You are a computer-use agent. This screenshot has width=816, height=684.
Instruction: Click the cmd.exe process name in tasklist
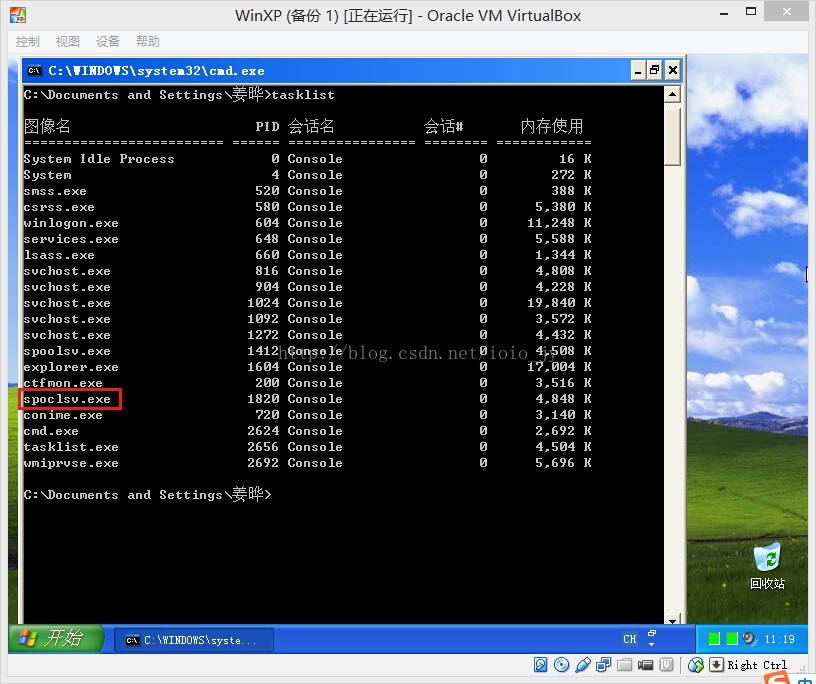coord(51,431)
